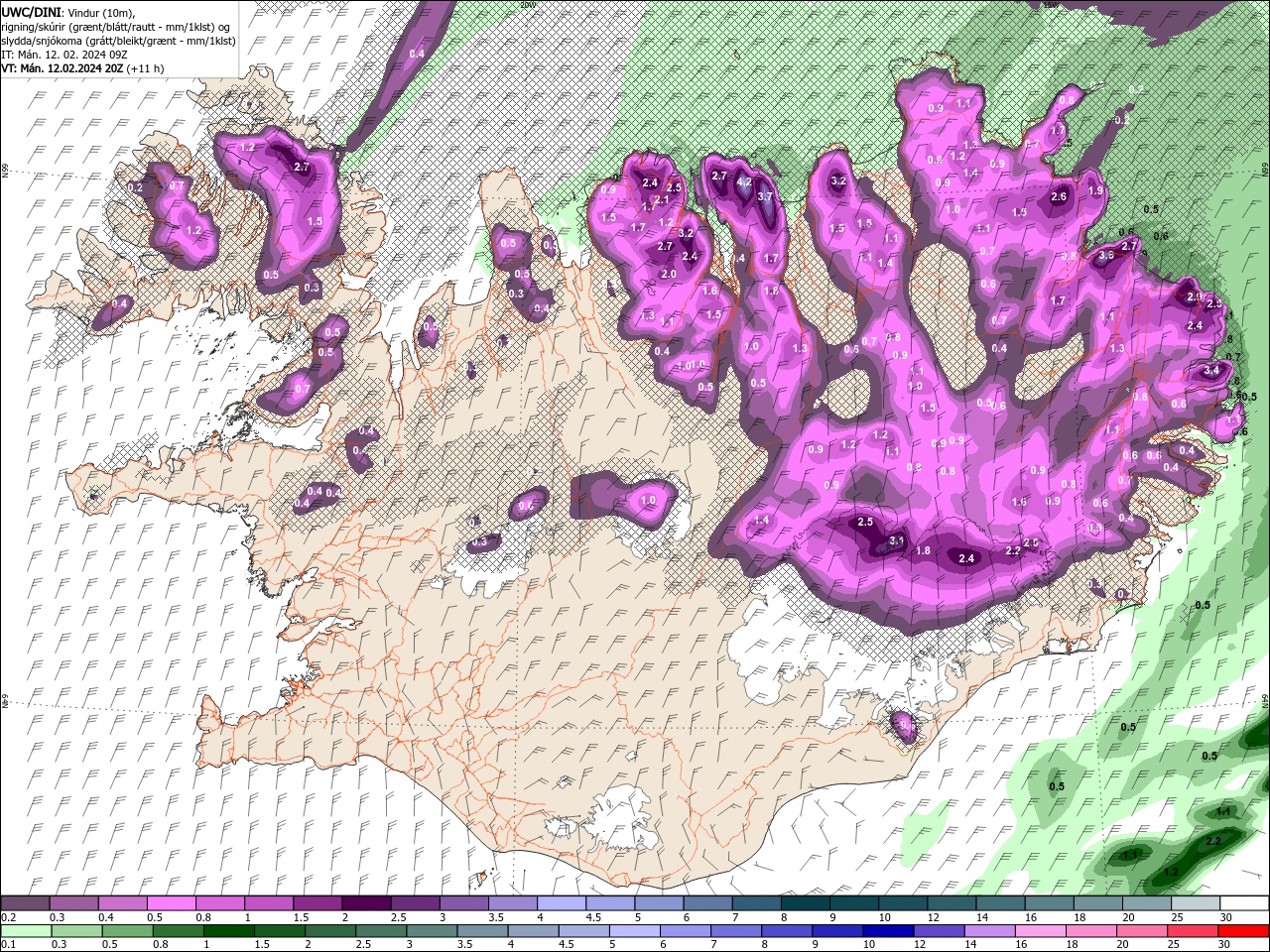The image size is (1270, 952).
Task: Click the 0.1 label on green rain scale
Action: (8, 945)
